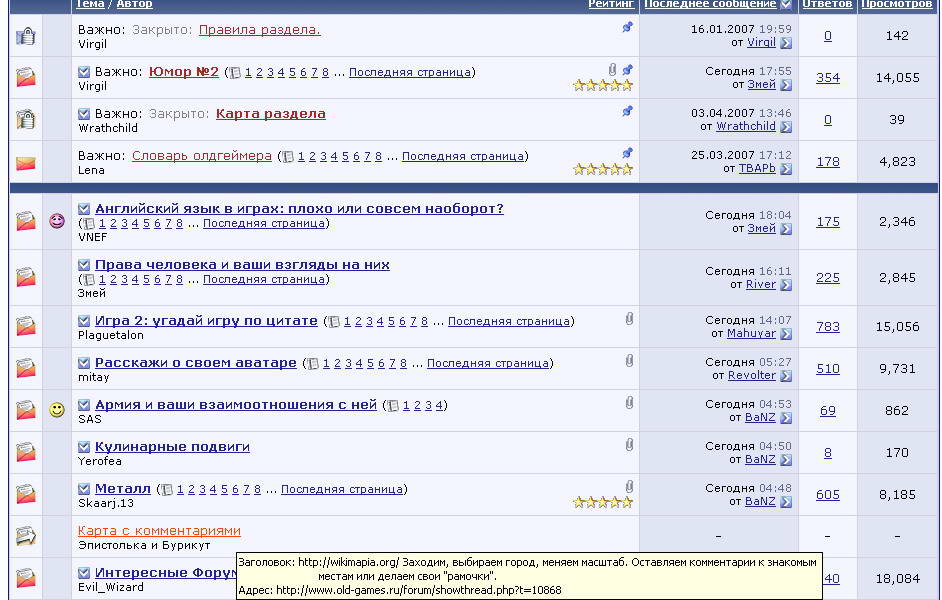This screenshot has height=600, width=942.
Task: Click paperclip icon in Игра 2 thread row
Action: 629,319
